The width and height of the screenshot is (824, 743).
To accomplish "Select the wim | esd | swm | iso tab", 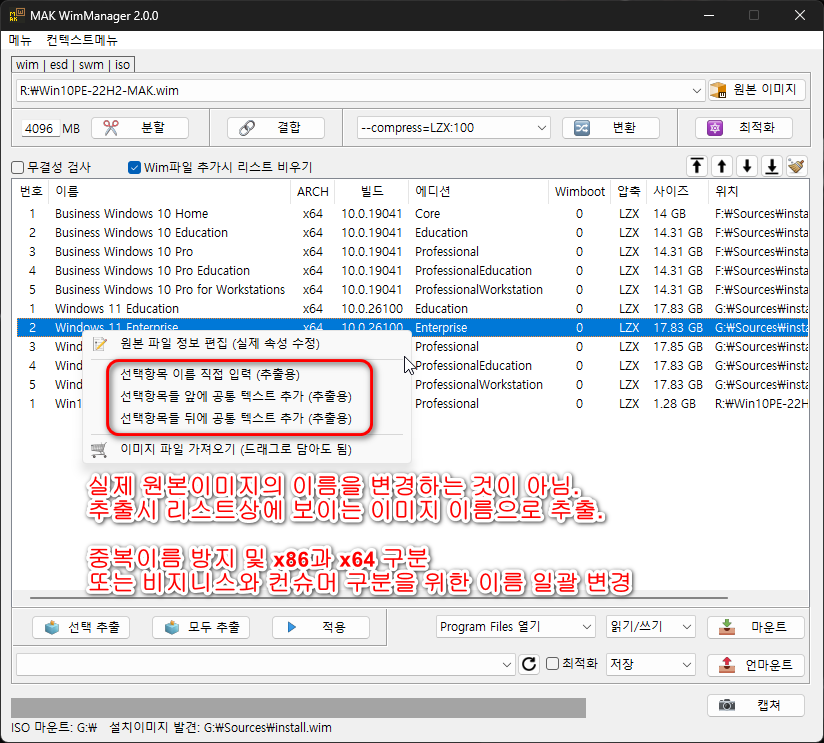I will pos(73,65).
